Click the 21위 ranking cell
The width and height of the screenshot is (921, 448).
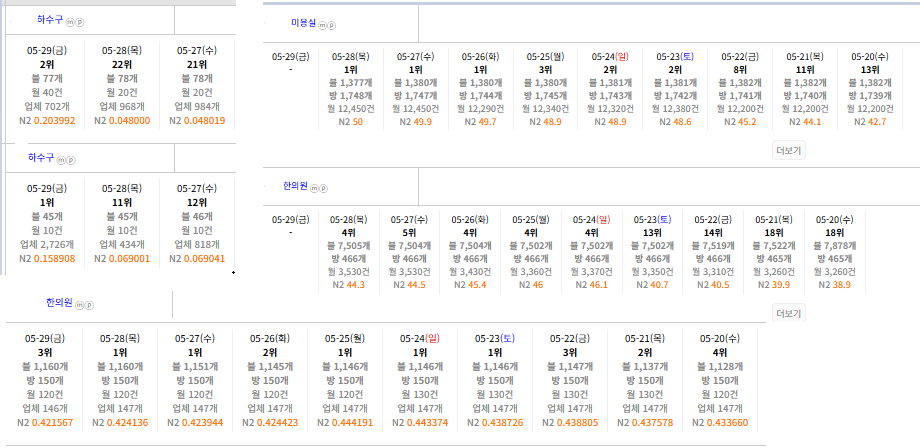[x=197, y=65]
